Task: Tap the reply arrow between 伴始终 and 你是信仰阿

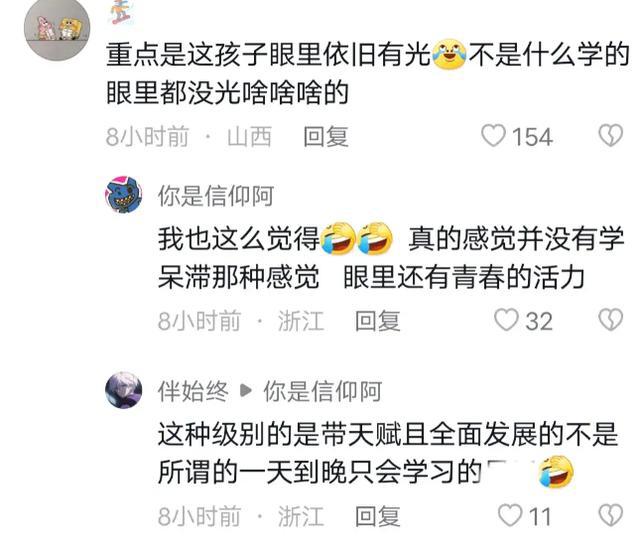Action: [246, 390]
